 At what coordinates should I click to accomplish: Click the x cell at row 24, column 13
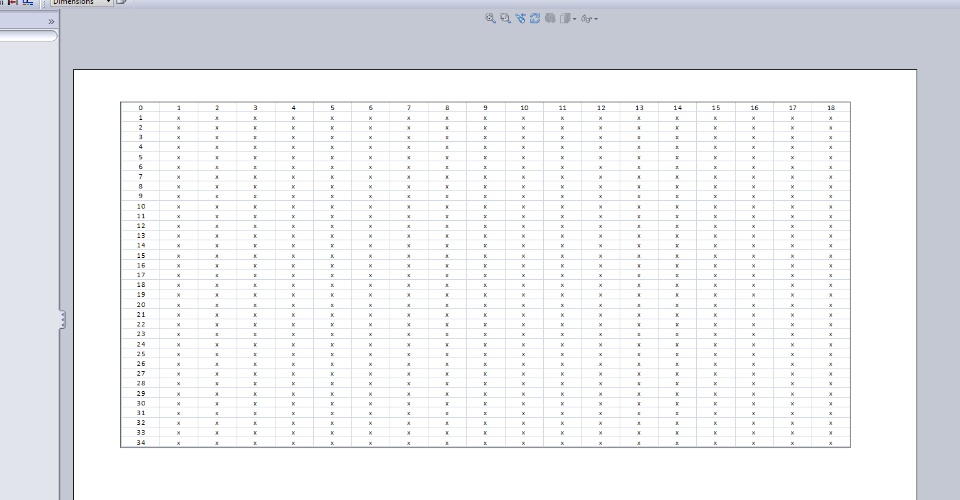tap(639, 344)
